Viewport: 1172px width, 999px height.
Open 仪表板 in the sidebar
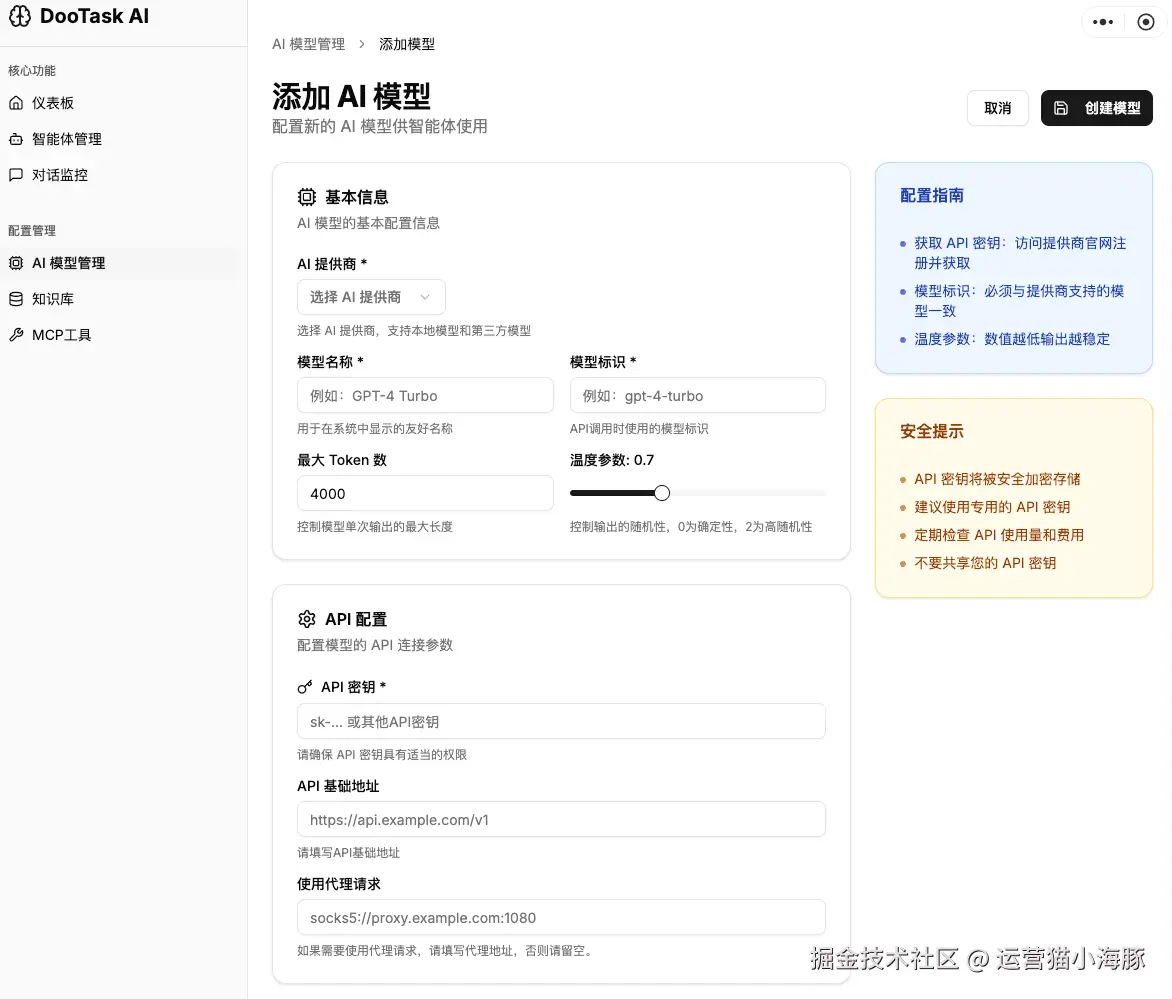click(120, 103)
